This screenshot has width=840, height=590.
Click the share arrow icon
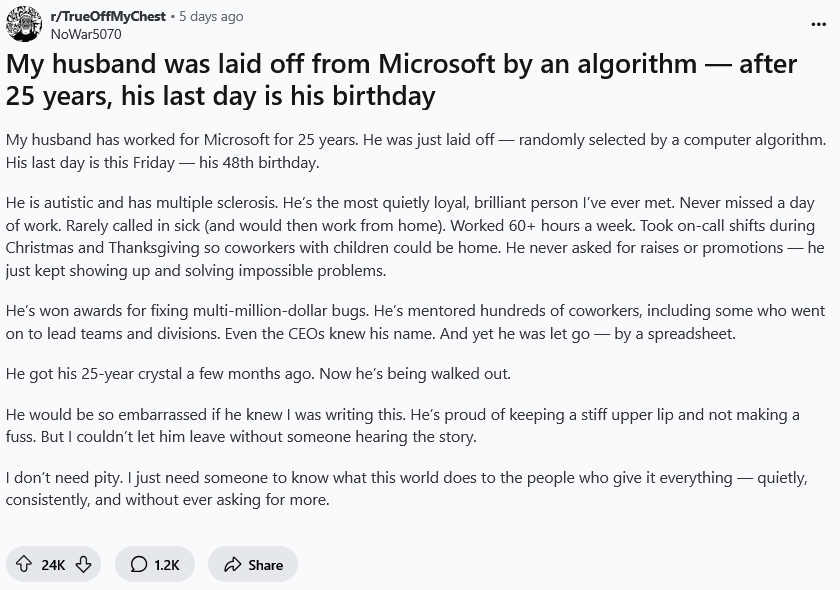(x=232, y=564)
